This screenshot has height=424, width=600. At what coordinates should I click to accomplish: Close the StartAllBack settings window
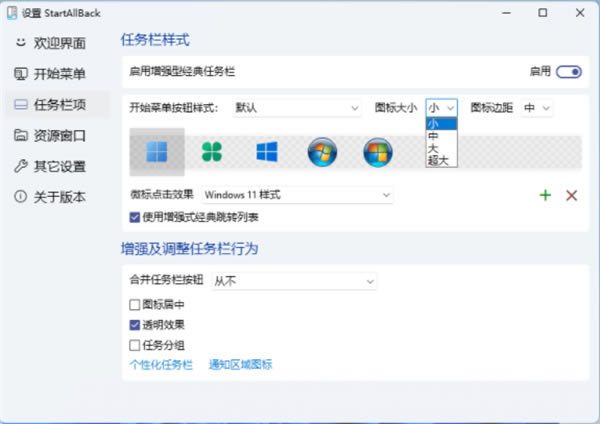pos(580,13)
